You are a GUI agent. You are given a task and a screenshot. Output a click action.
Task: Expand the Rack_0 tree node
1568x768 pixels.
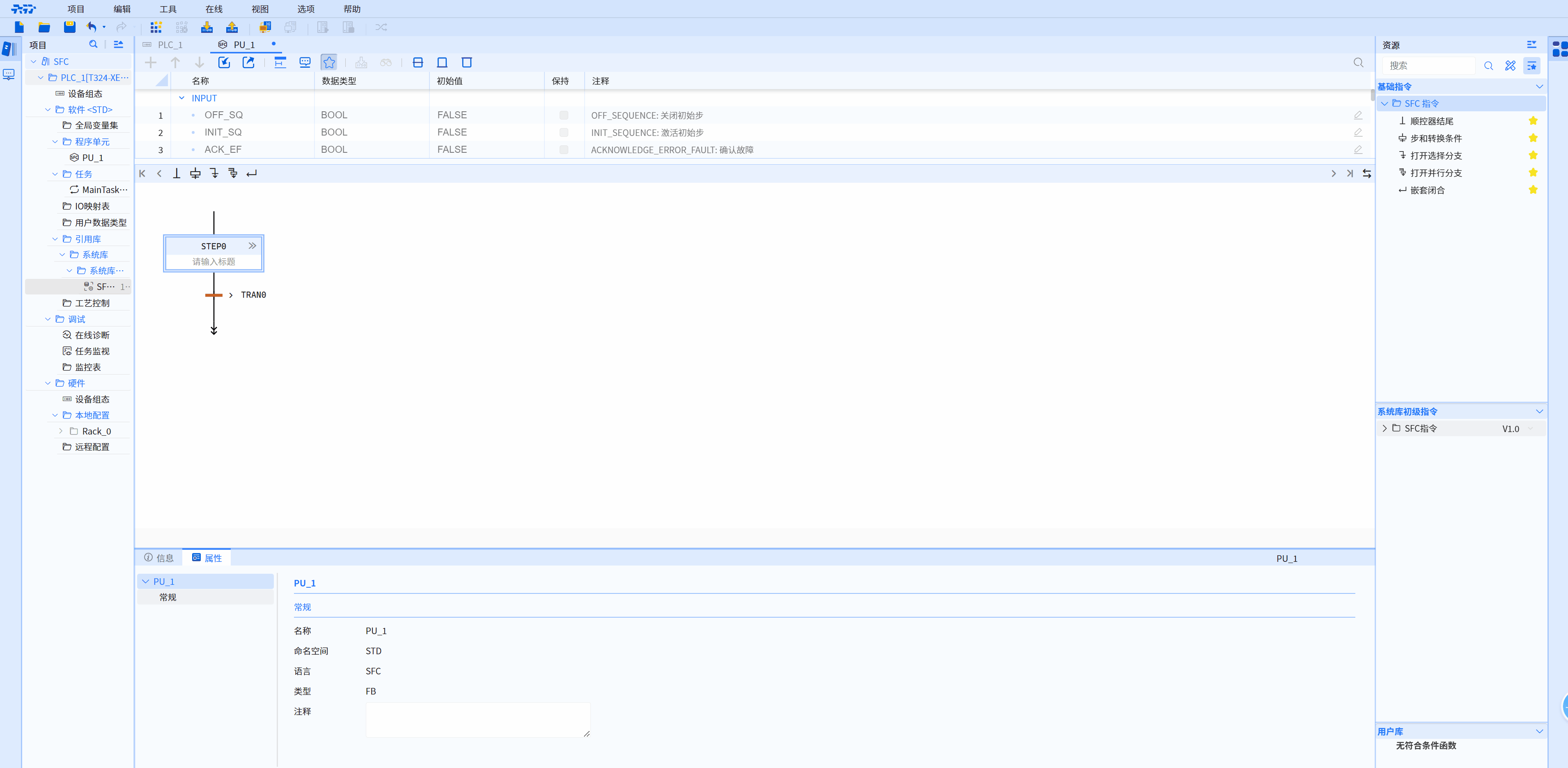tap(61, 431)
